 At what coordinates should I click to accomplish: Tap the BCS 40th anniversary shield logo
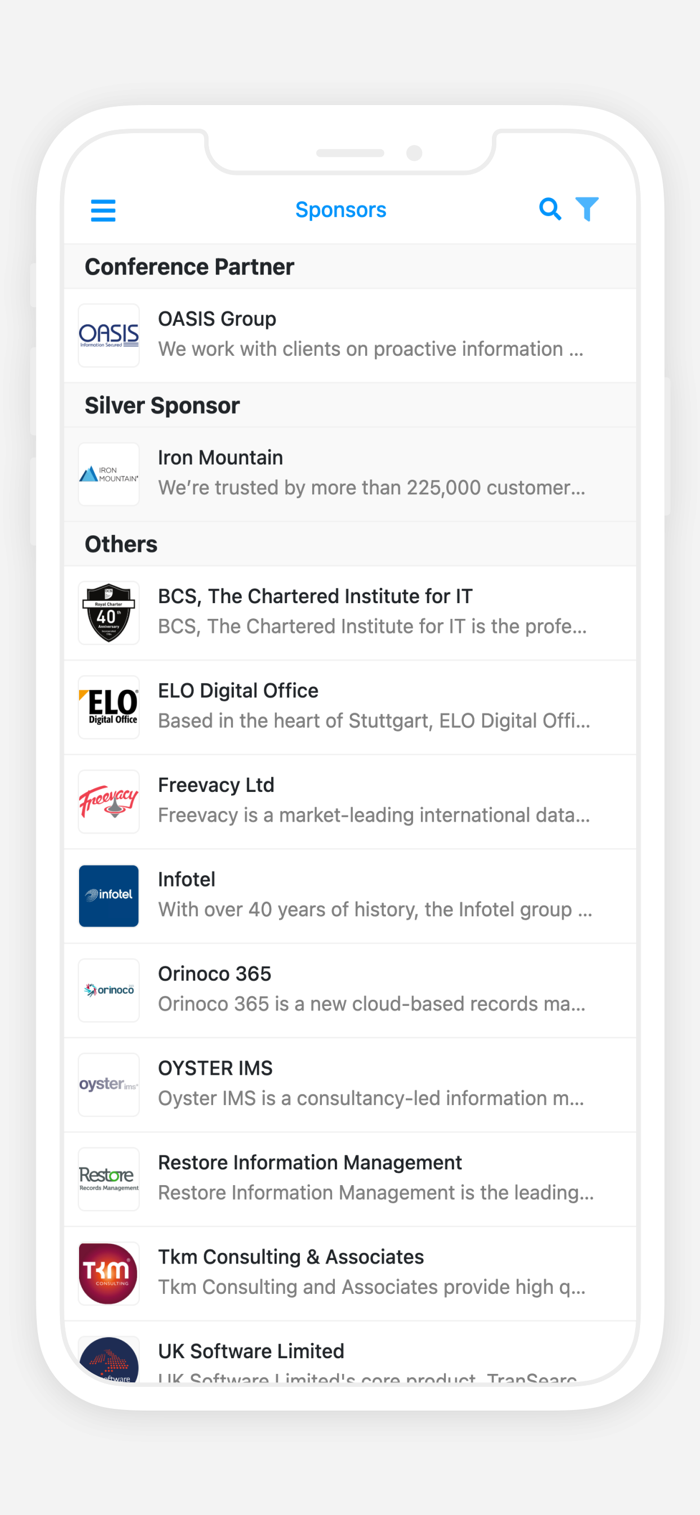point(109,612)
